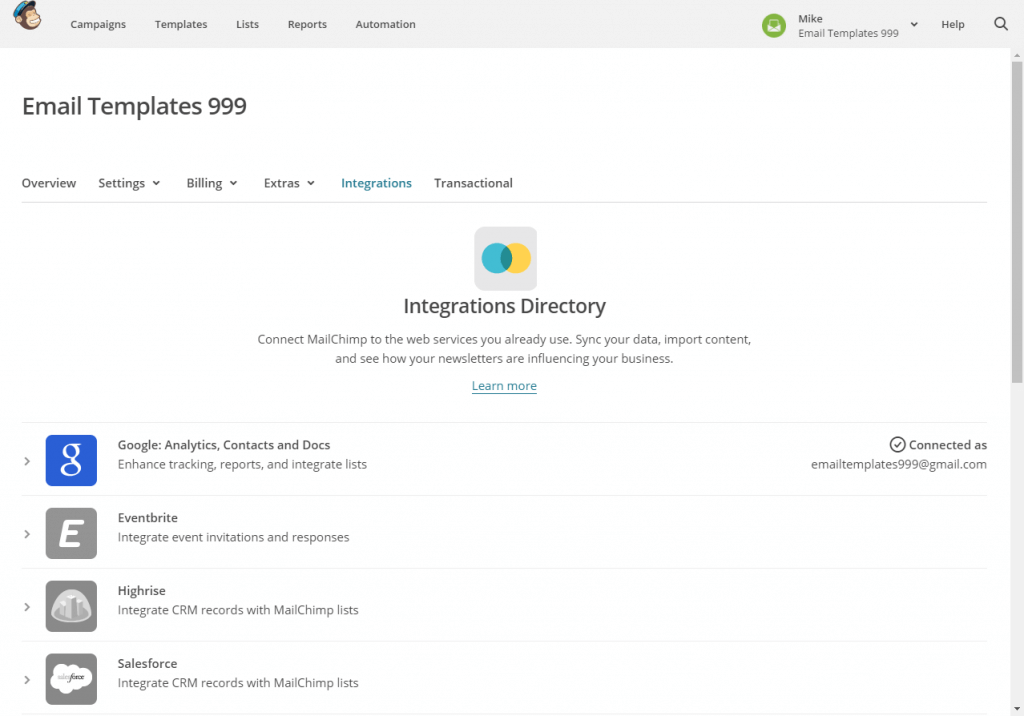Click the Integrations Directory heading
The image size is (1024, 716).
coord(505,306)
